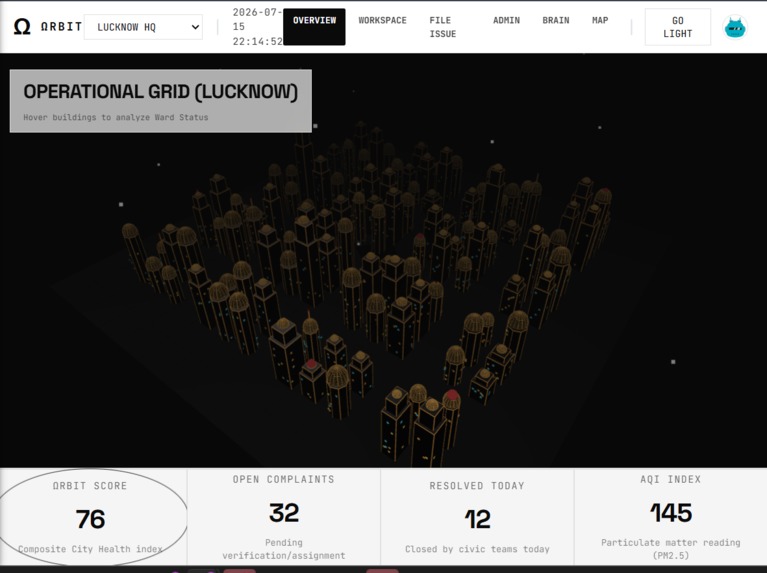Open the Admin tab
The height and width of the screenshot is (573, 767).
coord(506,21)
